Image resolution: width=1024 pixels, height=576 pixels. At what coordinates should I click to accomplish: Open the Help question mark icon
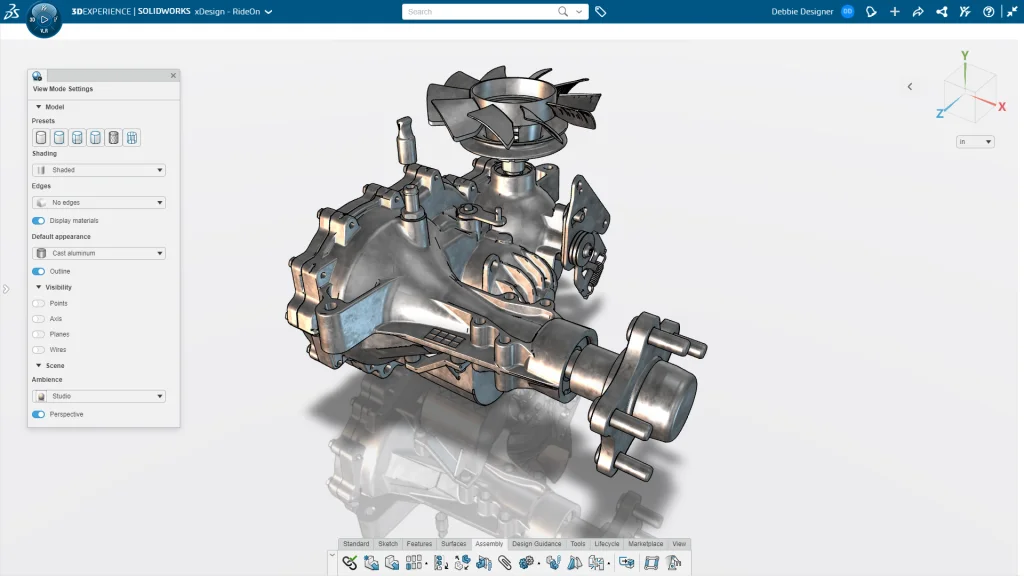tap(989, 11)
